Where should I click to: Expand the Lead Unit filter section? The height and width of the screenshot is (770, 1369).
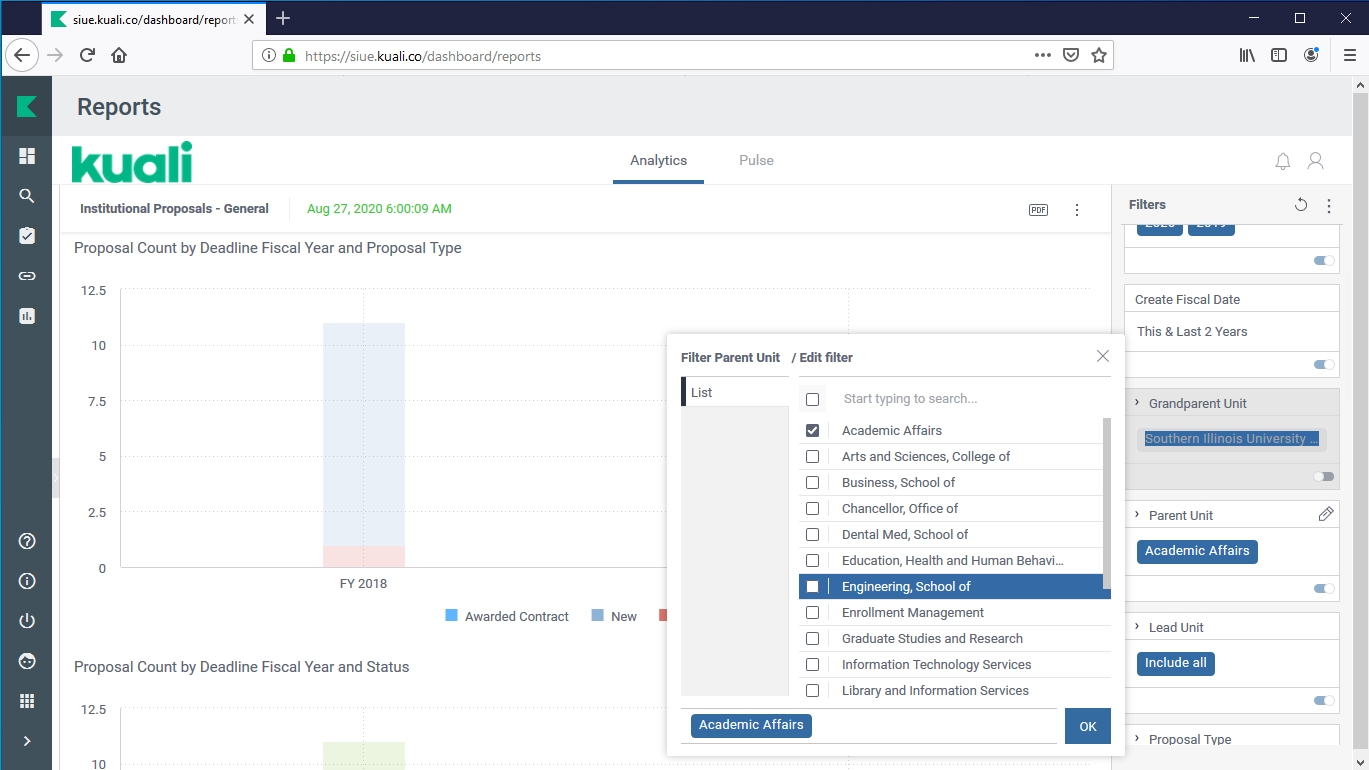1138,627
